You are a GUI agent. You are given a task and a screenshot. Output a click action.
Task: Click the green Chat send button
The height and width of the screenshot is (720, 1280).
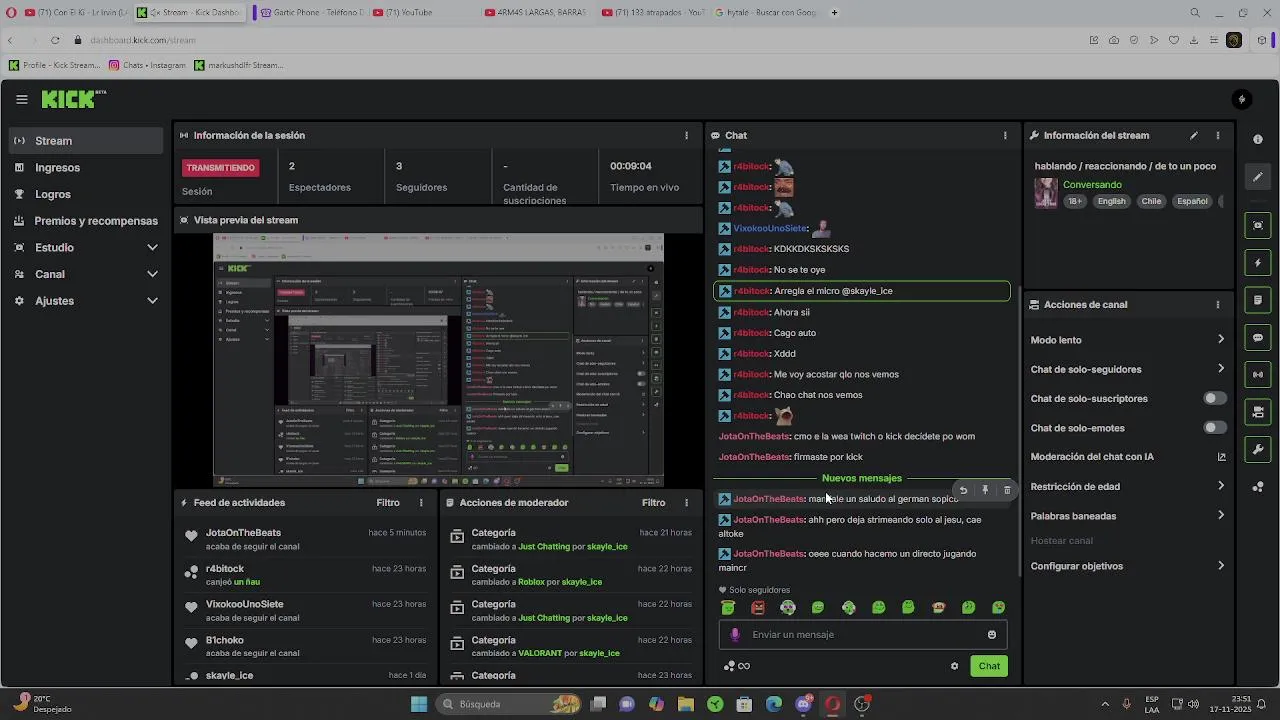989,666
